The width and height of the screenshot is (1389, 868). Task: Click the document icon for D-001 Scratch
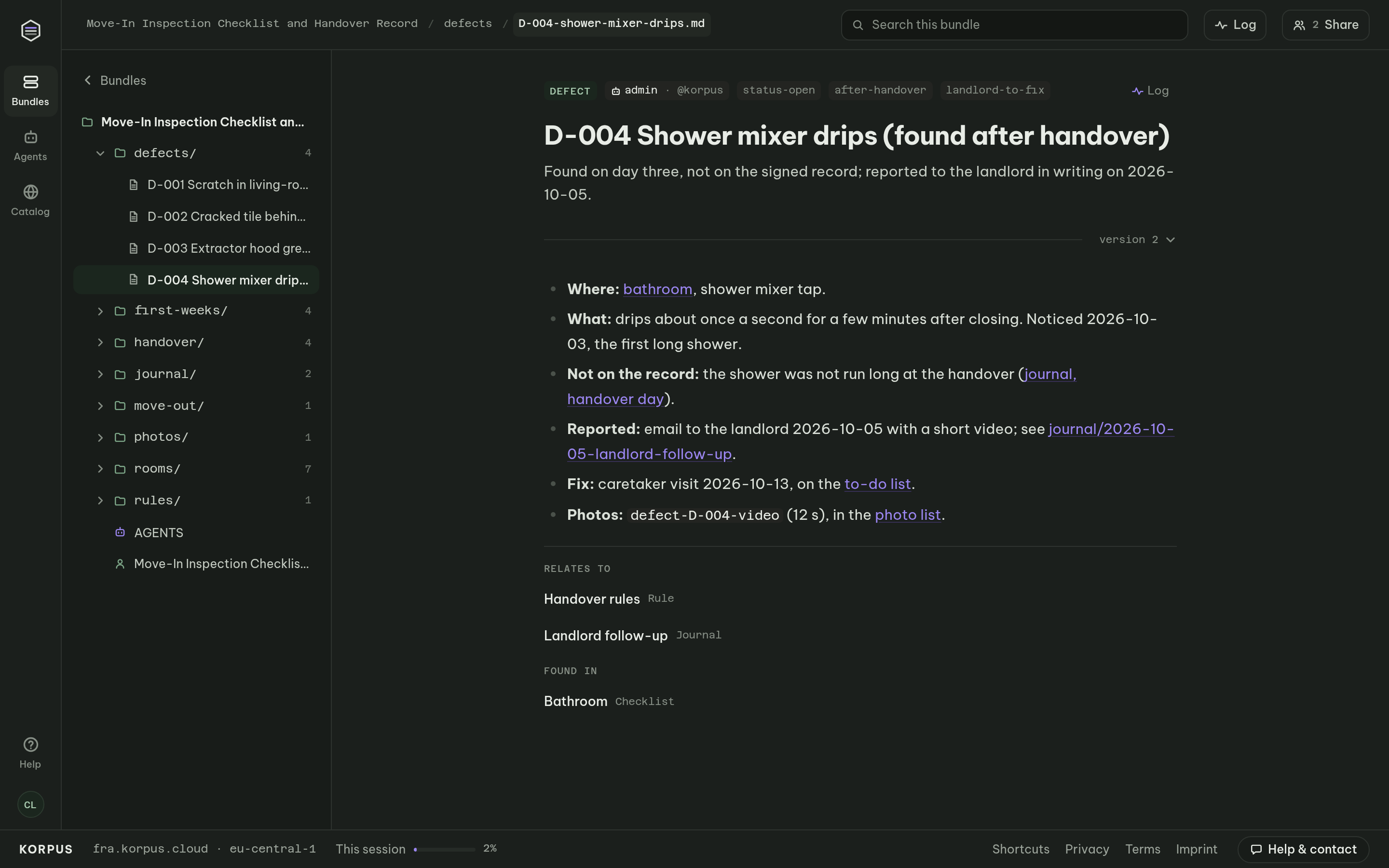click(x=134, y=185)
